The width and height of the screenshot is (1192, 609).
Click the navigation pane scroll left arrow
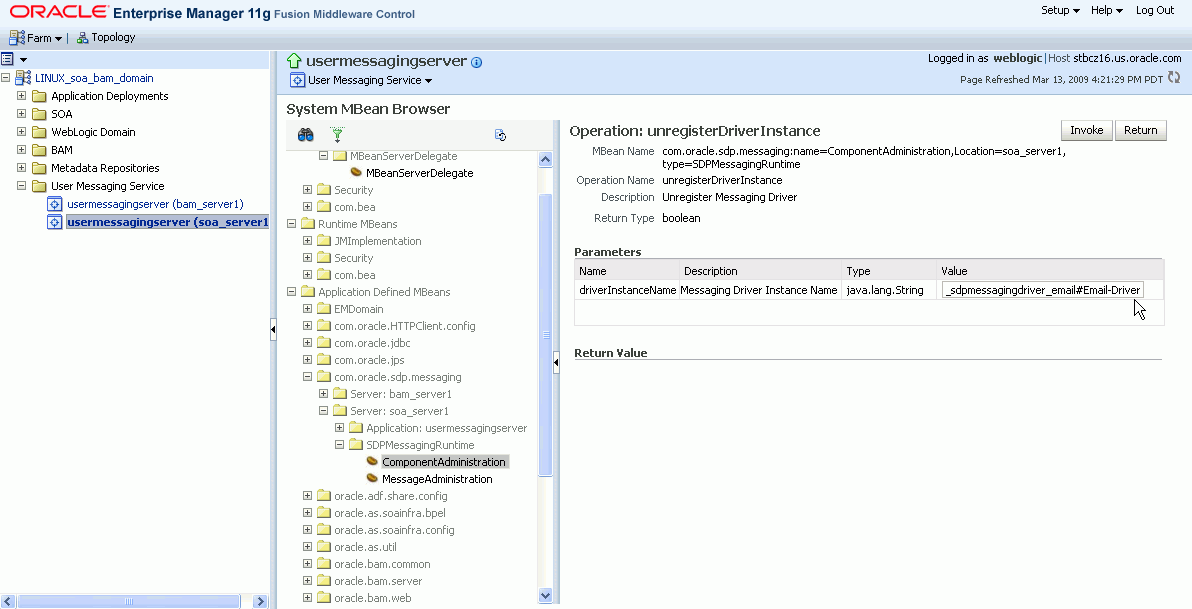[x=8, y=601]
